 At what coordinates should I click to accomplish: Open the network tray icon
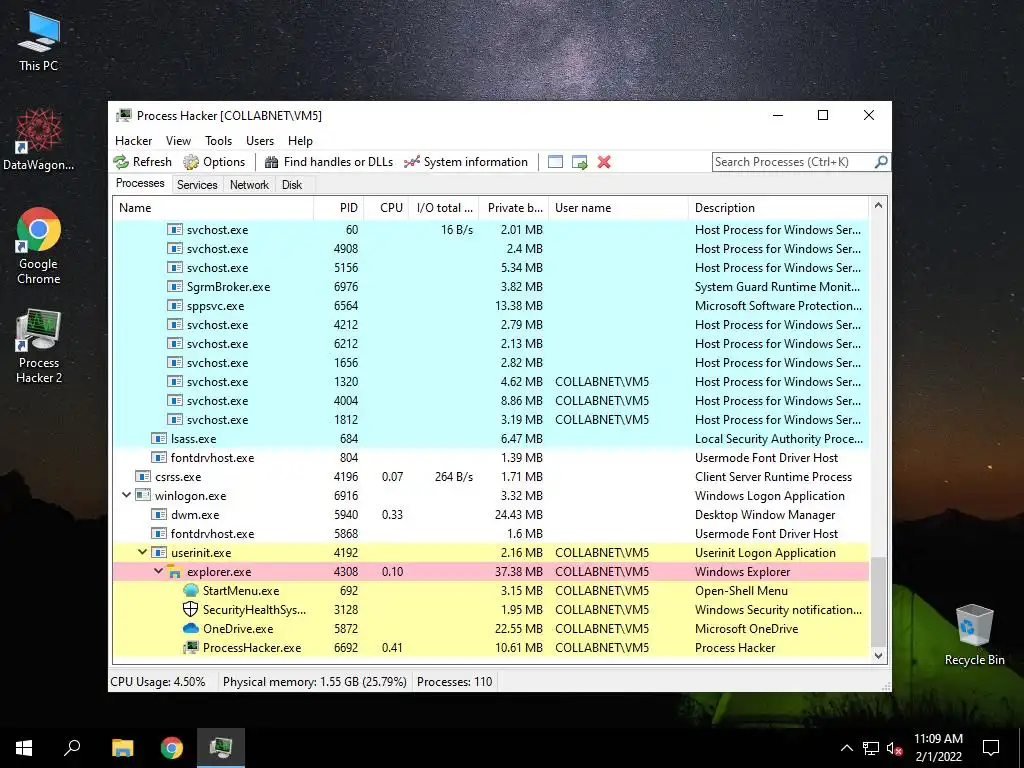[x=871, y=748]
